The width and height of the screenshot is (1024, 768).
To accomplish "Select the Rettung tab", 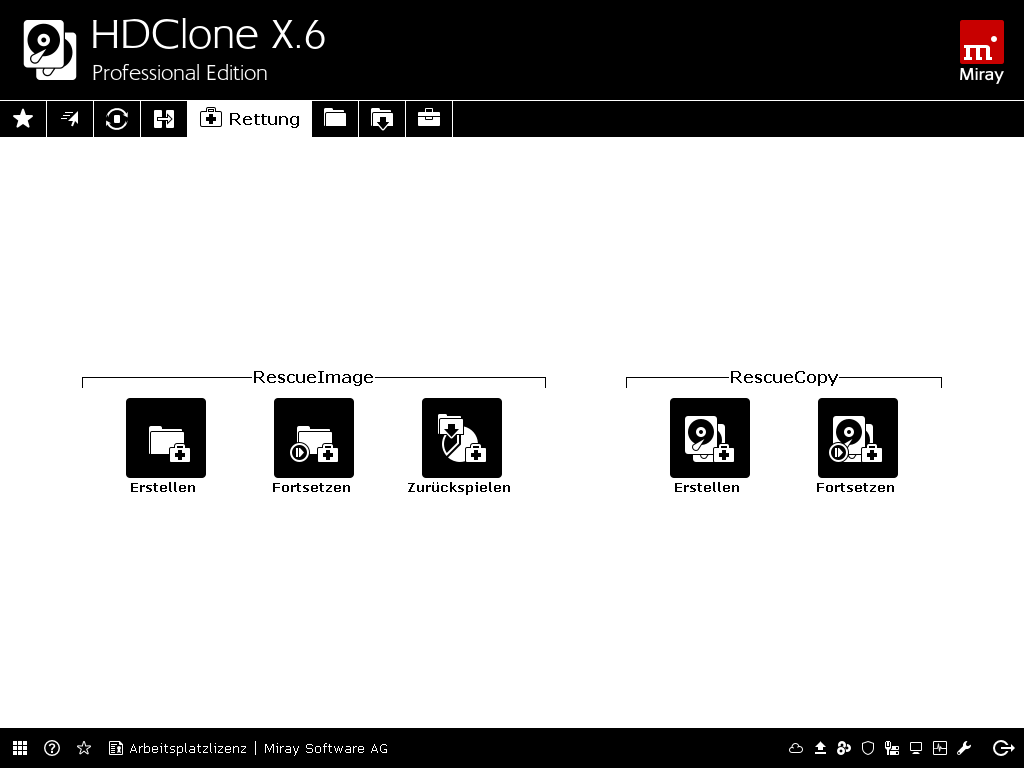I will (x=250, y=119).
